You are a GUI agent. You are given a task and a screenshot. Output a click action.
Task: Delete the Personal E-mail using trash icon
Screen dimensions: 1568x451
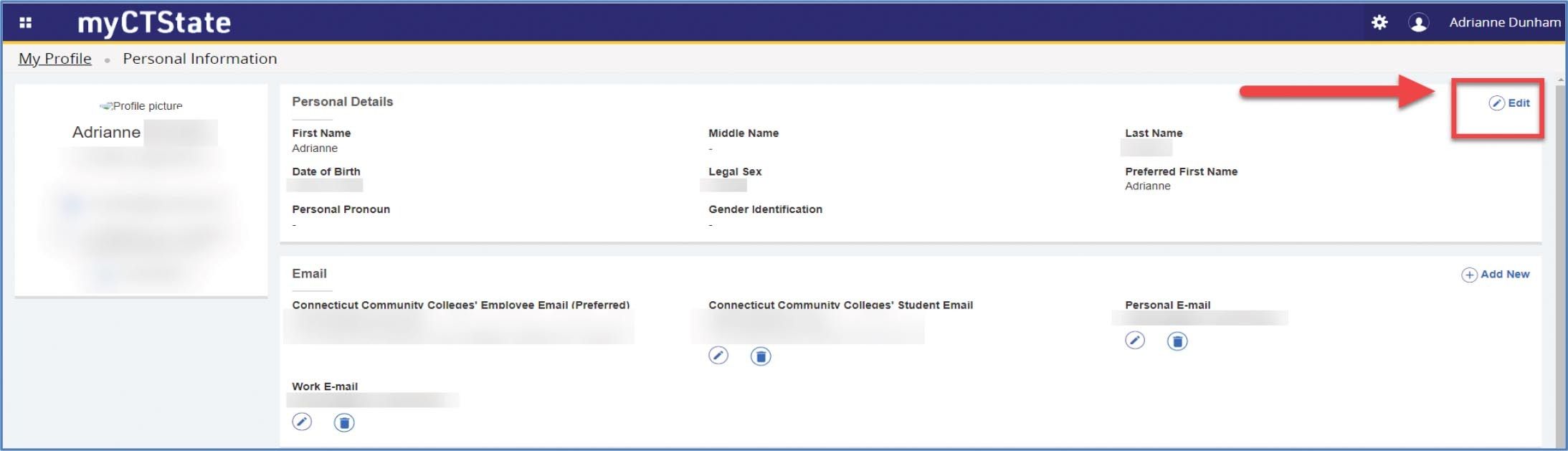(x=1177, y=341)
